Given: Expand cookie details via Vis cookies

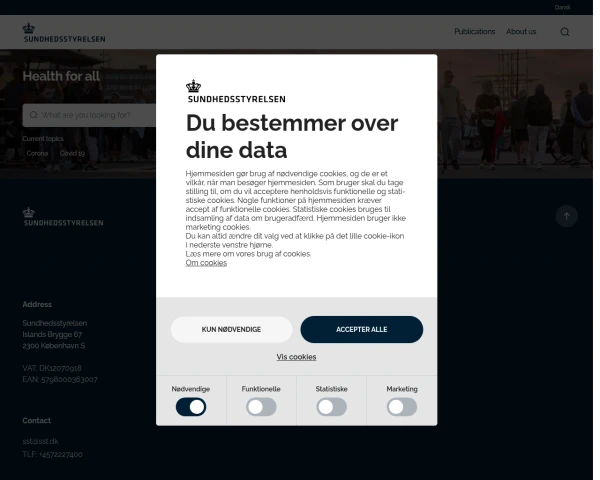Looking at the screenshot, I should tap(296, 357).
